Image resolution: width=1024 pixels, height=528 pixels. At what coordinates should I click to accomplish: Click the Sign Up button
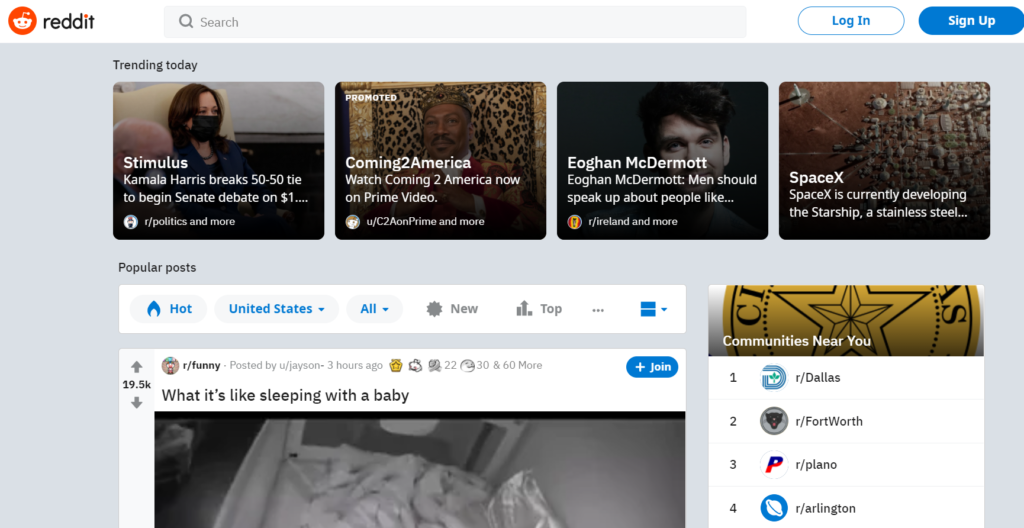coord(971,21)
